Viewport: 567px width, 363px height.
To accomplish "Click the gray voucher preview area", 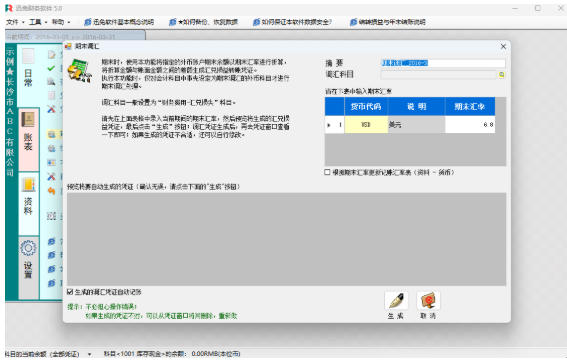I will pos(286,239).
